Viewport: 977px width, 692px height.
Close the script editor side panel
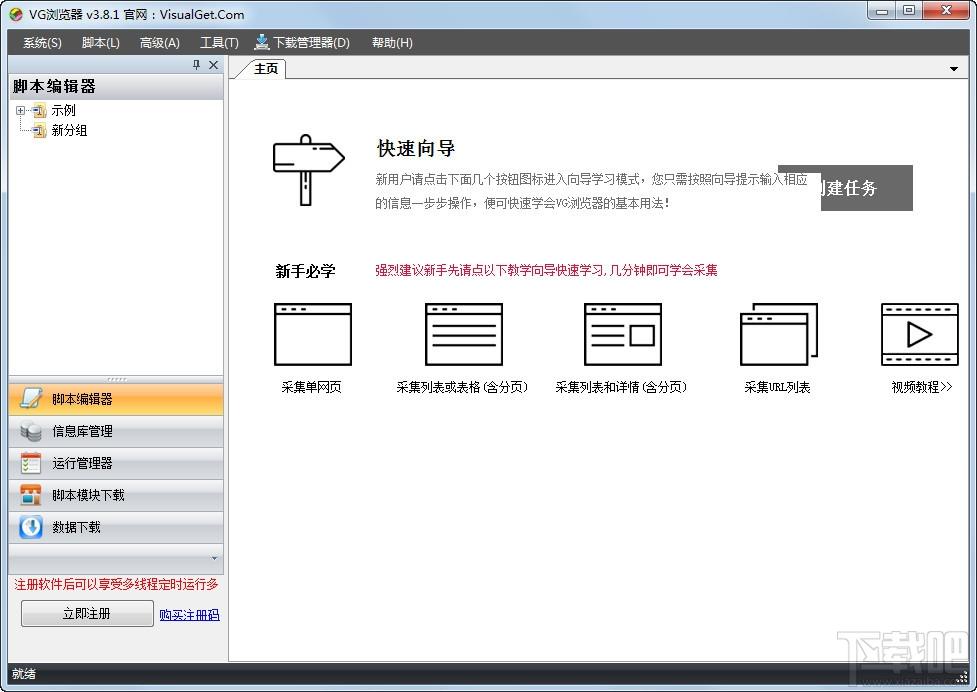pyautogui.click(x=214, y=65)
